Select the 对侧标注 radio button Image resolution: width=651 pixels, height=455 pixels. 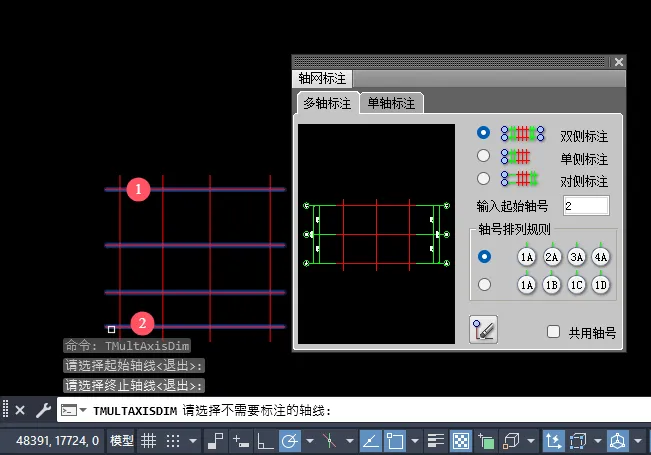pos(483,179)
